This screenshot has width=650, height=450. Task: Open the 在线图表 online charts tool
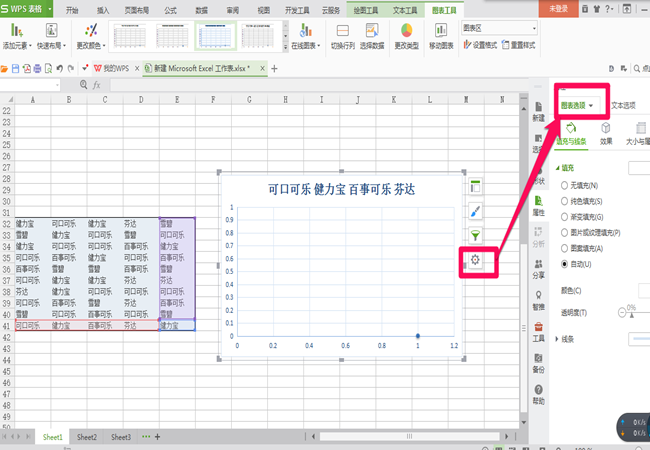click(x=306, y=36)
